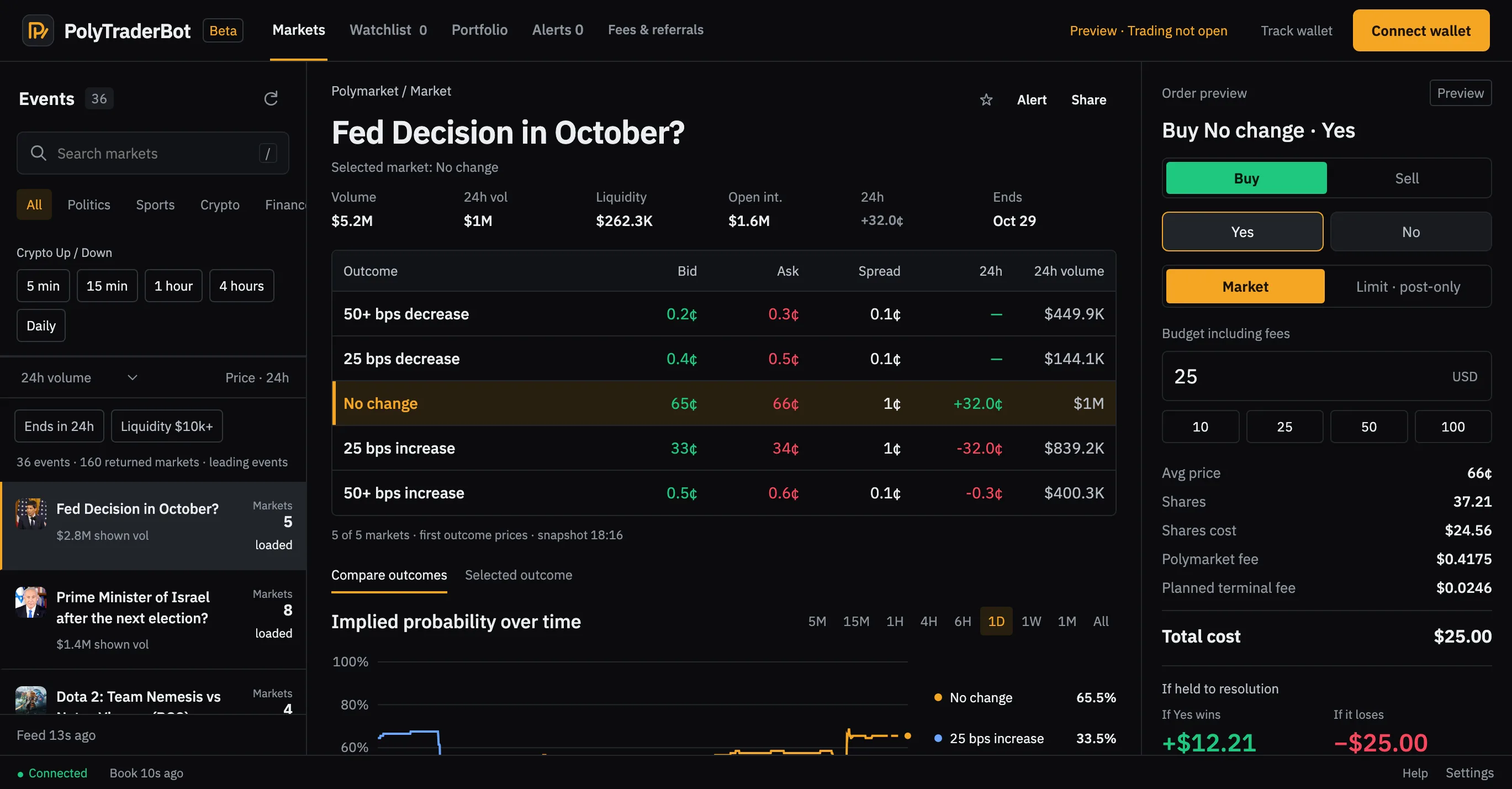Go to the Portfolio tab
Screen dimensions: 1512x789
pos(479,30)
